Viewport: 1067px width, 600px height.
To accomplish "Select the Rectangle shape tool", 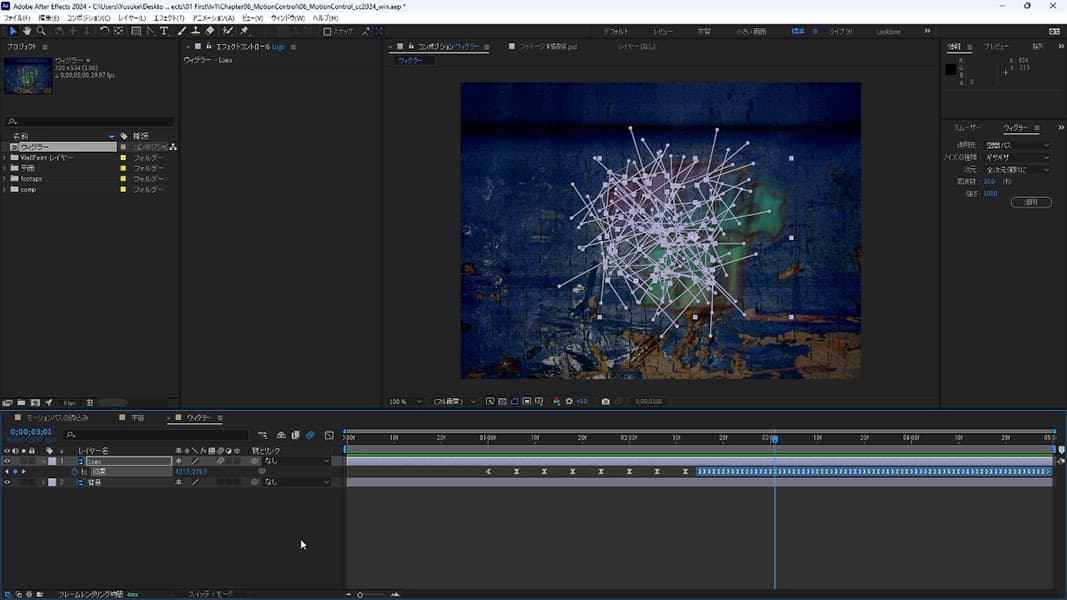I will tap(135, 31).
